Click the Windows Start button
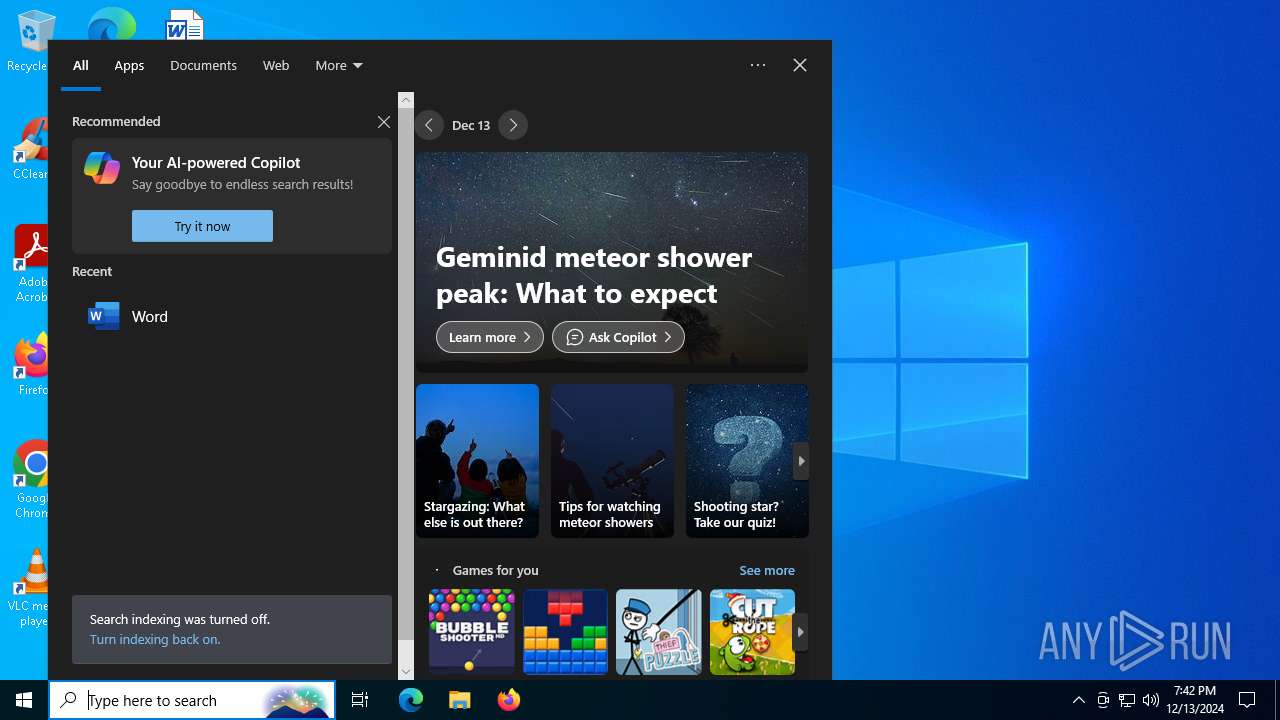This screenshot has height=720, width=1280. pos(24,700)
